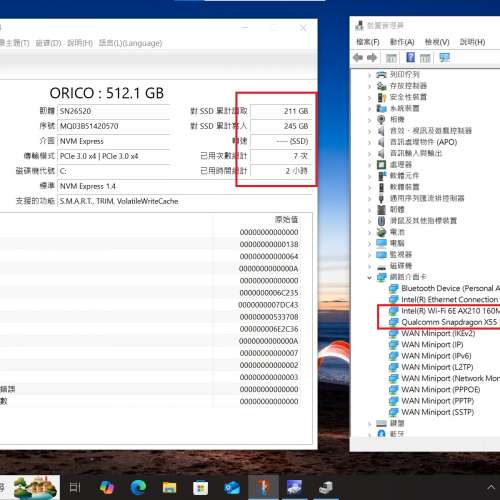The height and width of the screenshot is (500, 500).
Task: Open the 動作(A) menu in Device Manager
Action: pyautogui.click(x=402, y=42)
